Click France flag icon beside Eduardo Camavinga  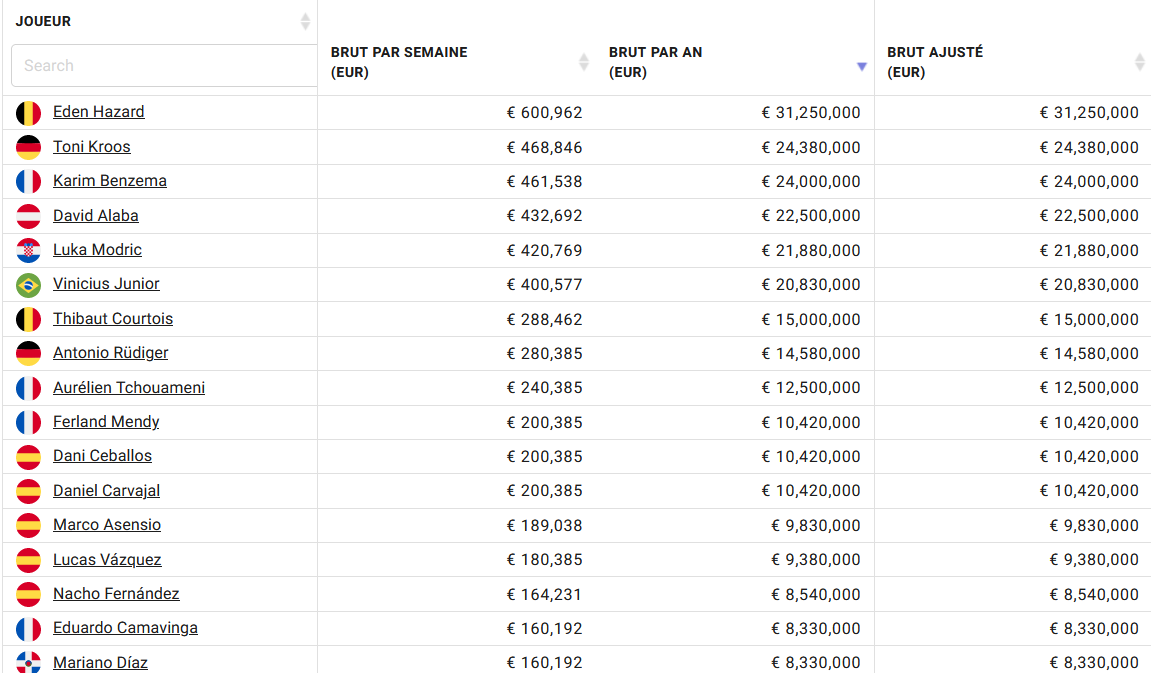click(x=29, y=629)
